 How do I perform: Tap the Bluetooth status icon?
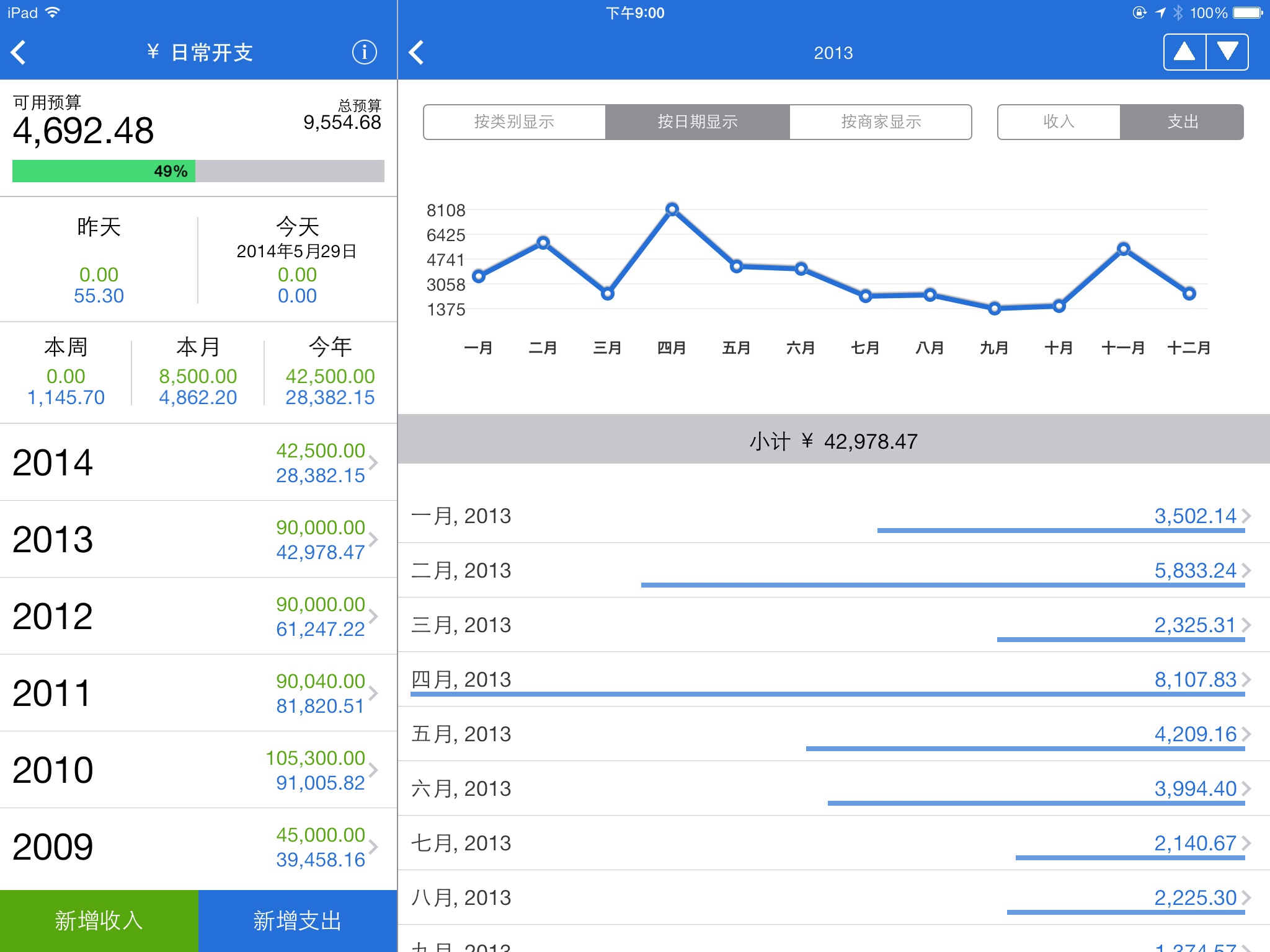(x=1178, y=12)
